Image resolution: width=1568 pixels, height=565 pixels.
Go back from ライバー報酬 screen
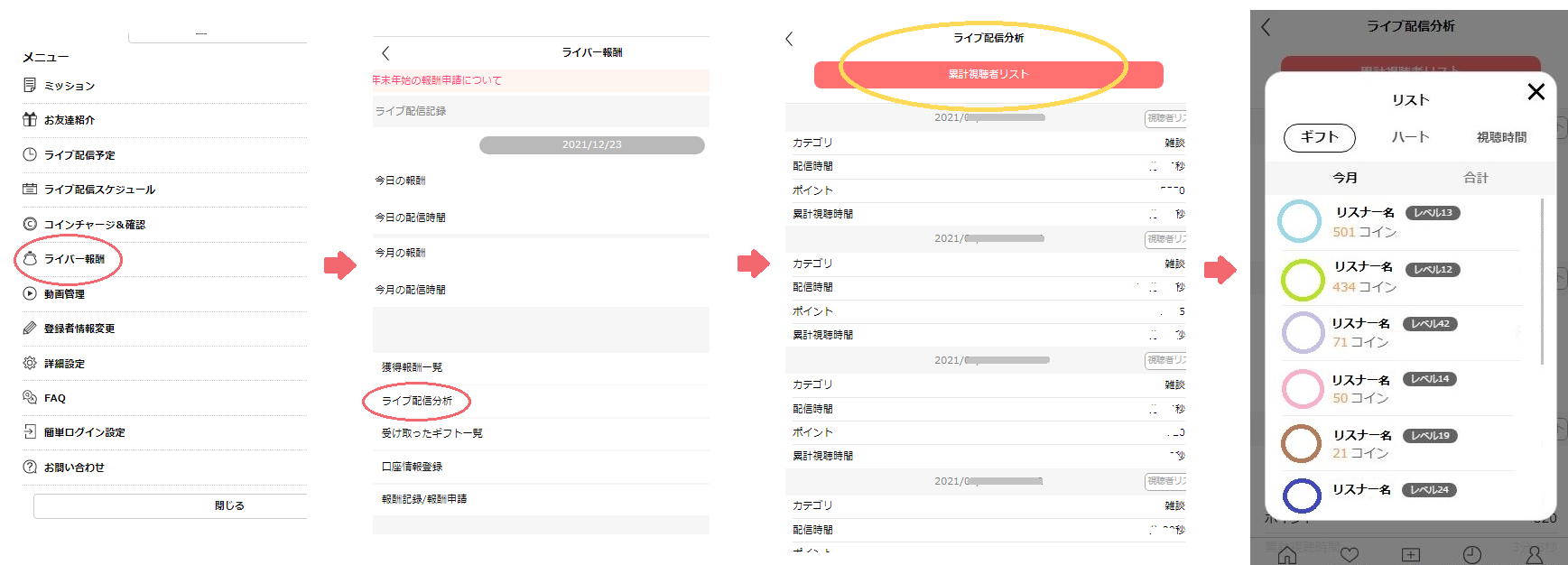385,53
